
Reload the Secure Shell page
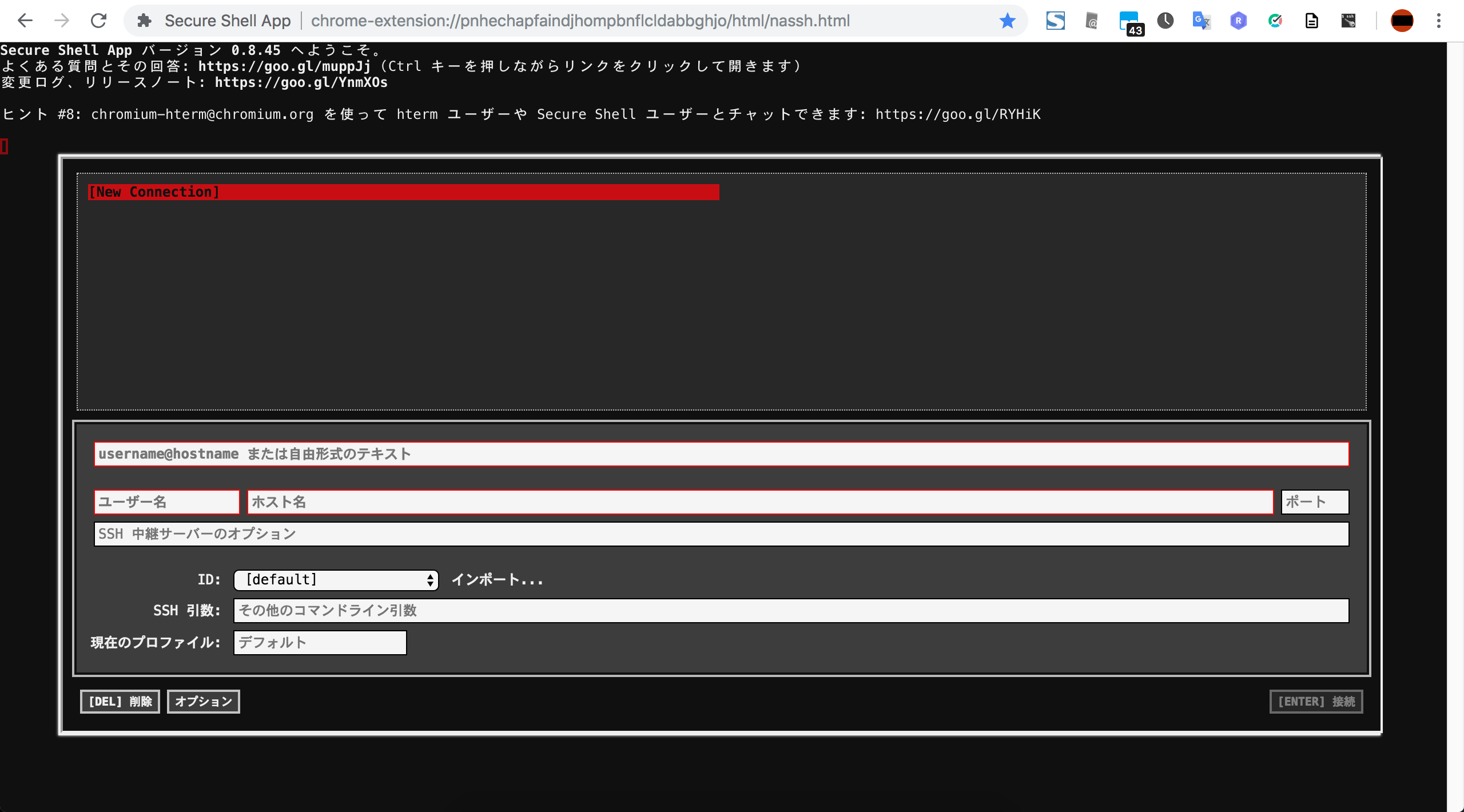coord(98,21)
